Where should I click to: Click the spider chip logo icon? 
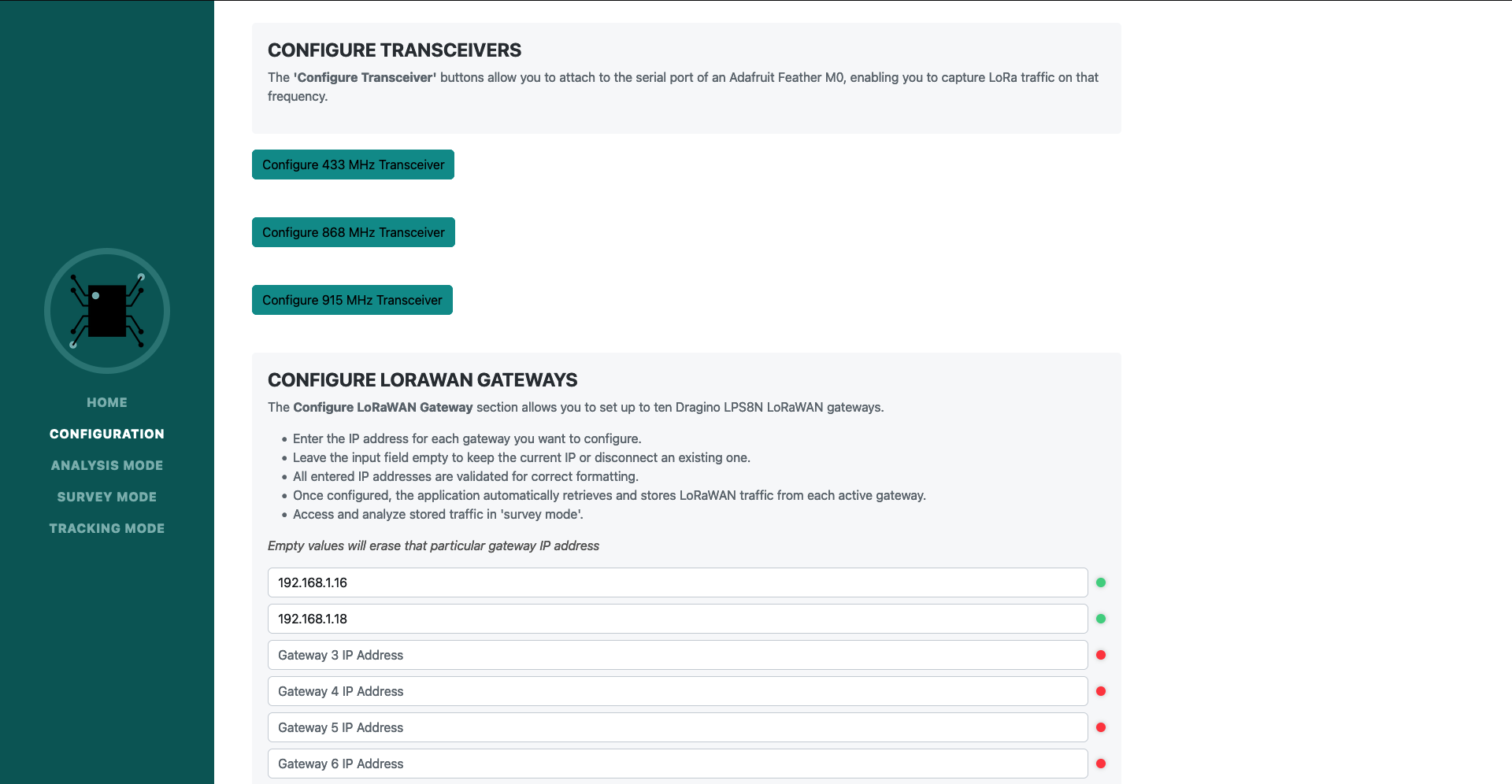107,311
